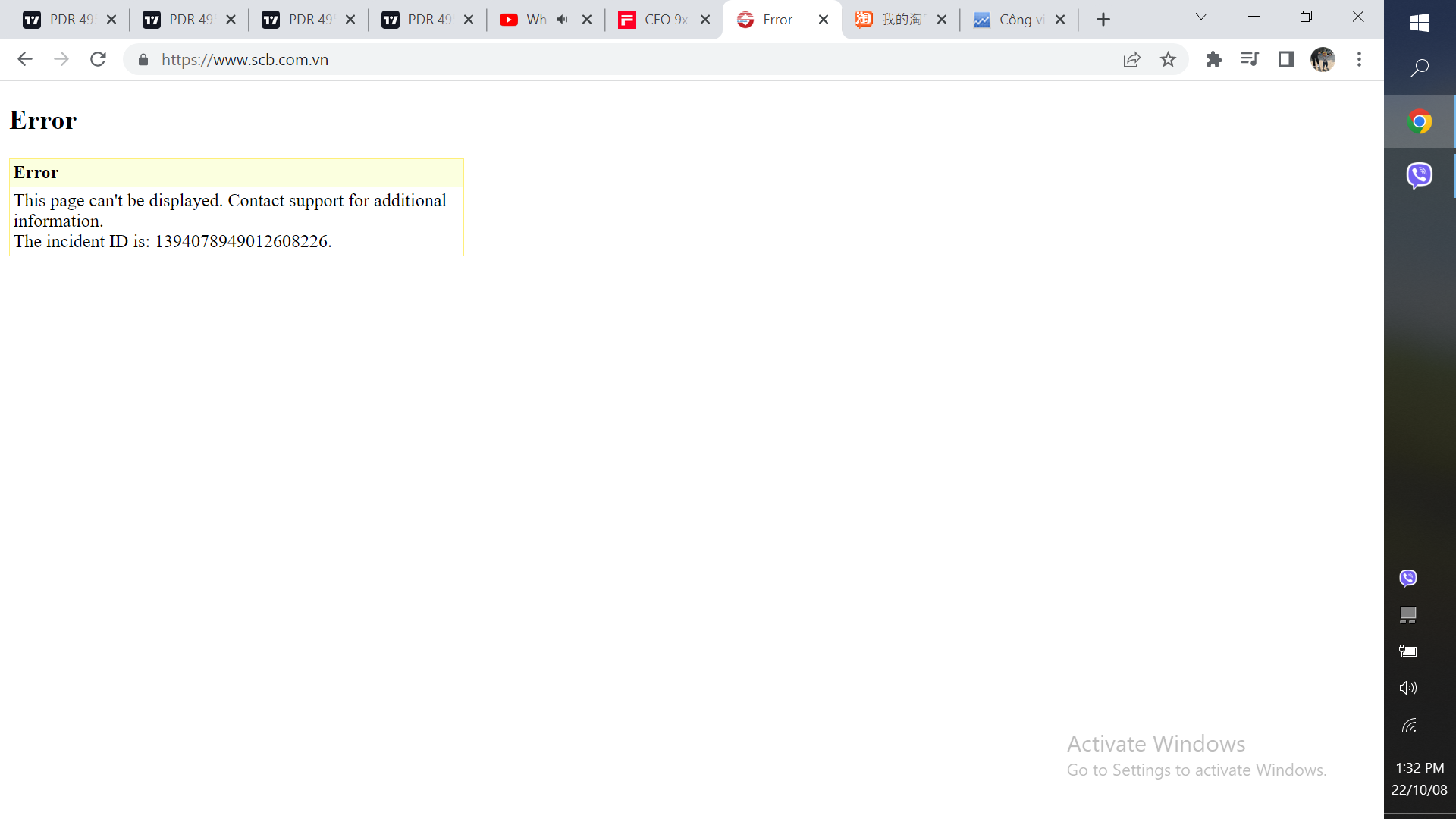The width and height of the screenshot is (1456, 819).
Task: Open Viber from the taskbar
Action: point(1420,175)
